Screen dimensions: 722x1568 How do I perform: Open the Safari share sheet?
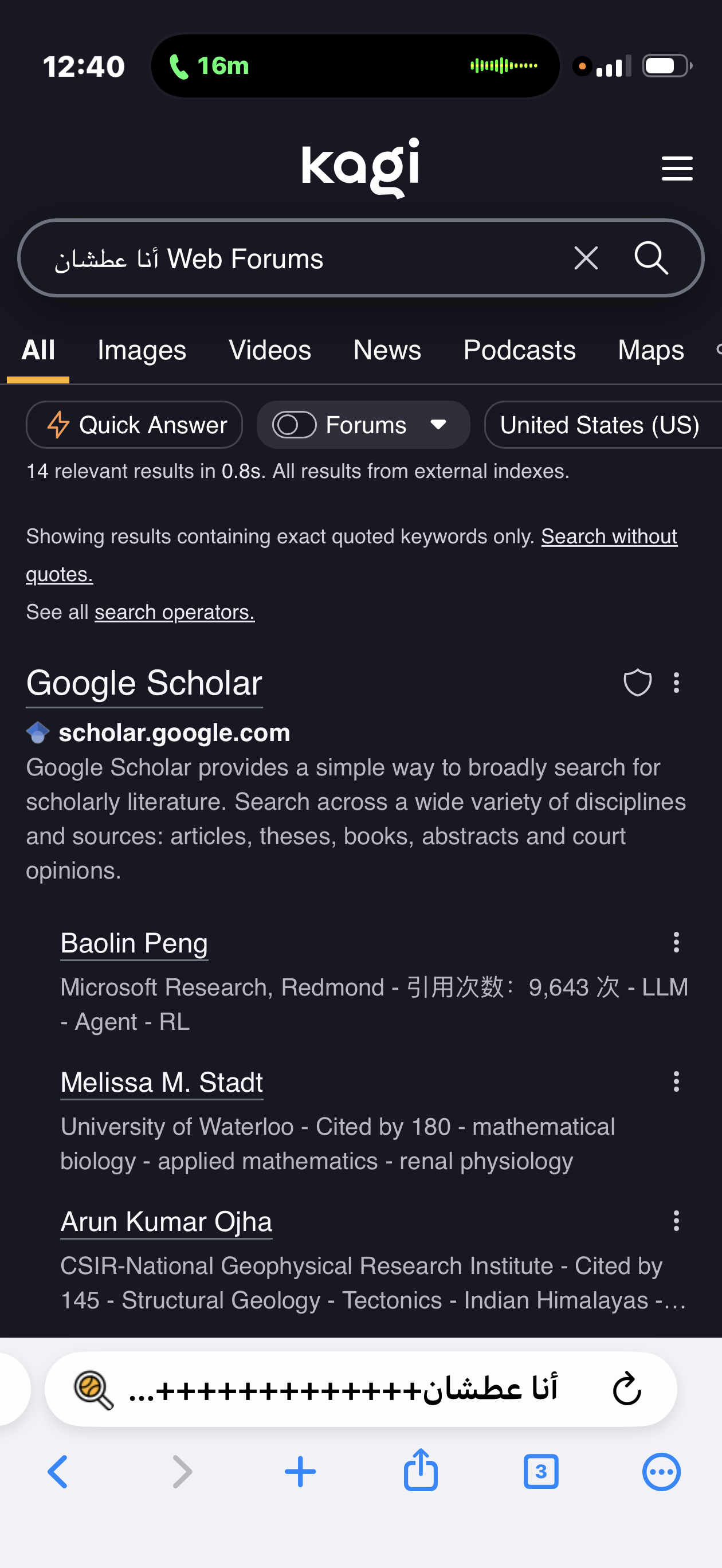click(x=421, y=1471)
